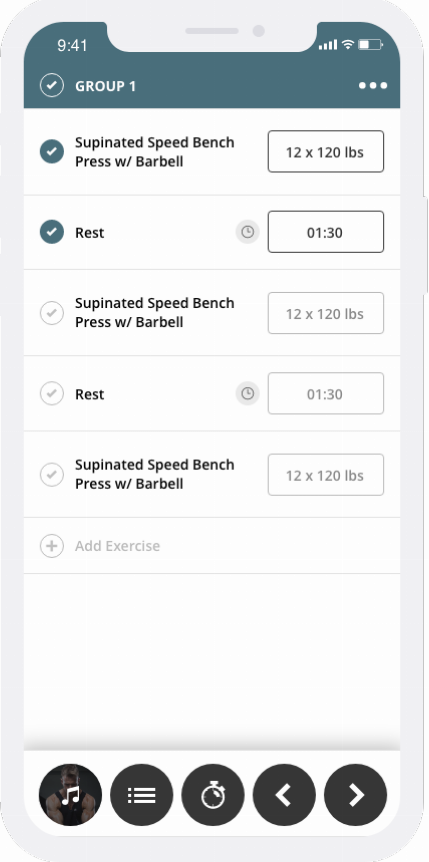This screenshot has height=862, width=429.
Task: Mark second Supinated Speed Bench Press complete
Action: [52, 313]
